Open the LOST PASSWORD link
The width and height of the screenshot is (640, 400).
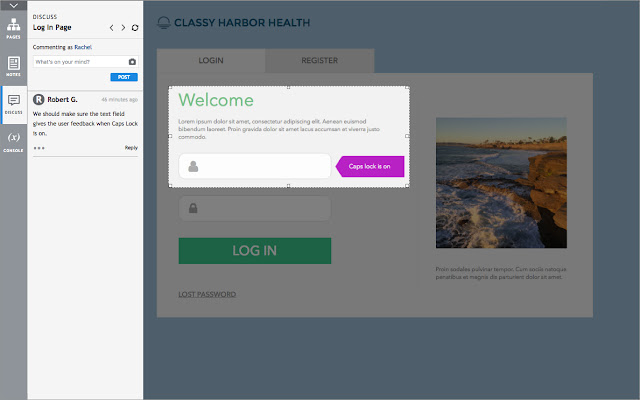tap(207, 294)
